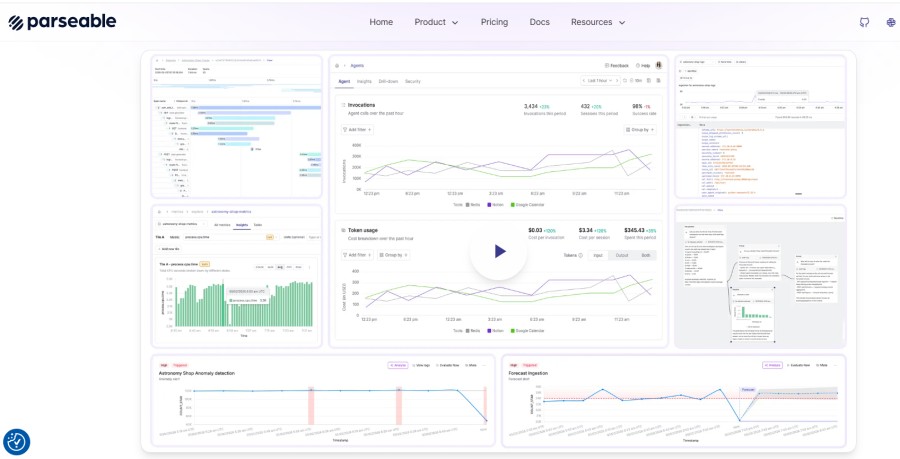Click the Help button in Agents panel
The height and width of the screenshot is (459, 900).
[x=642, y=65]
